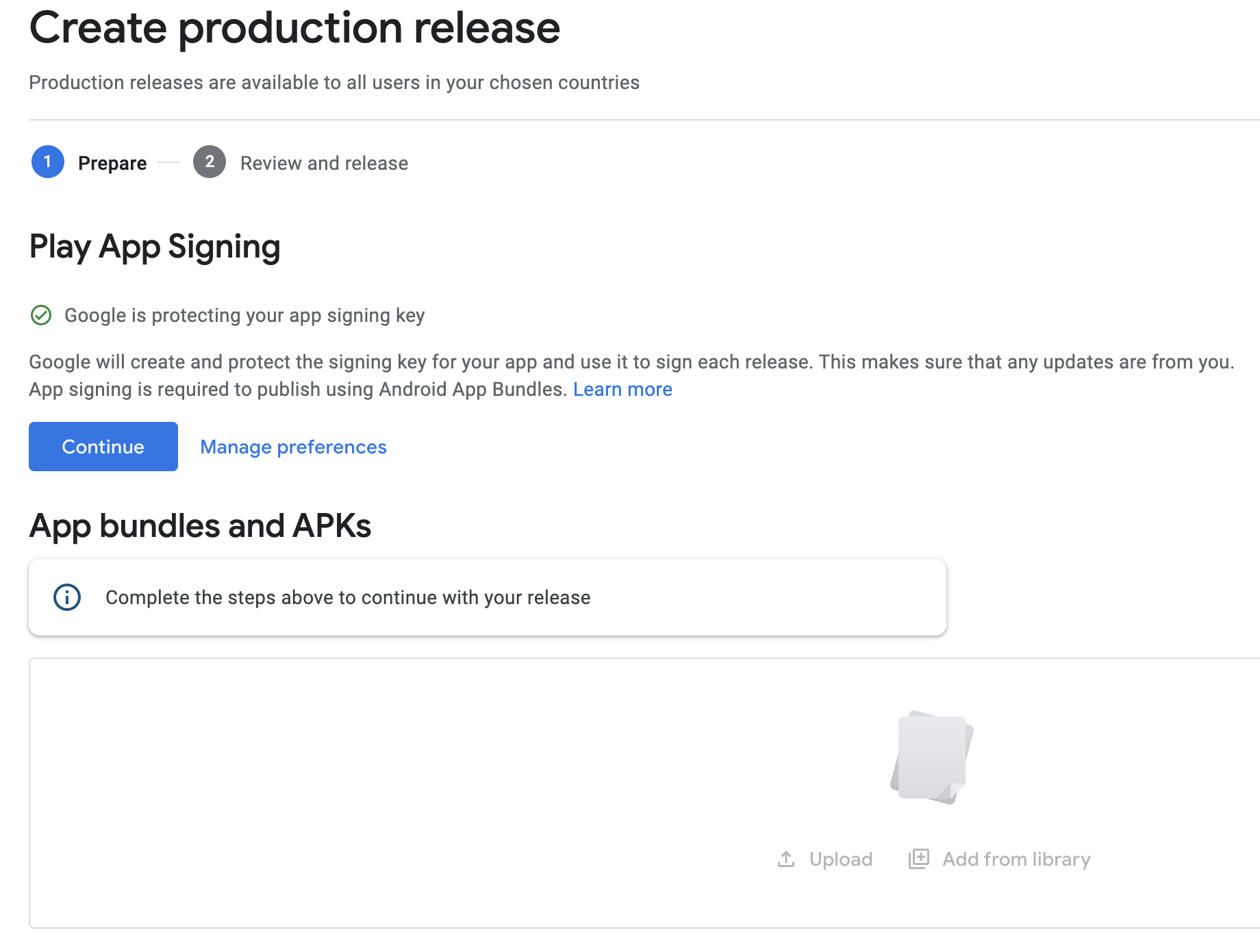
Task: Click the green checkmark signing status icon
Action: pos(41,315)
